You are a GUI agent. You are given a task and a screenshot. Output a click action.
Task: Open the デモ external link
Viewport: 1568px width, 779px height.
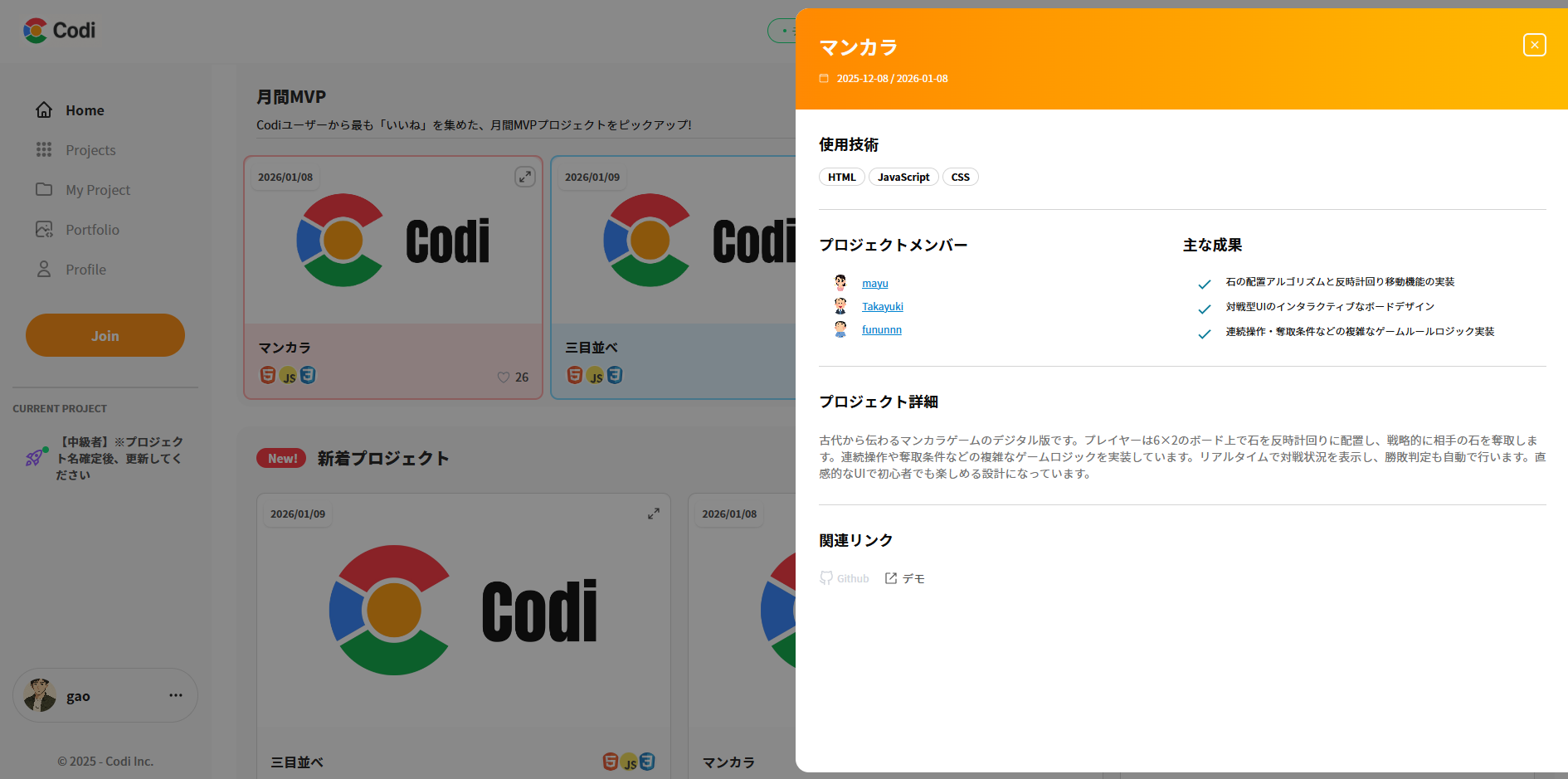pos(905,578)
